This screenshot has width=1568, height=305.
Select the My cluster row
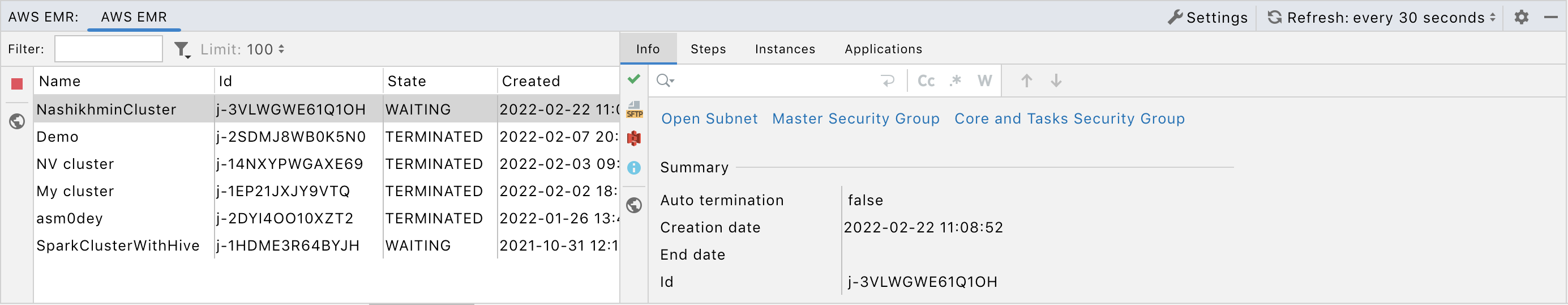point(327,191)
